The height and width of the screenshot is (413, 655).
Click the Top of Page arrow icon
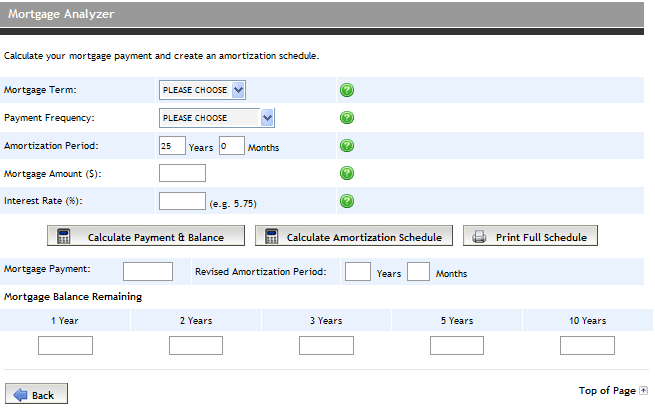click(x=643, y=391)
